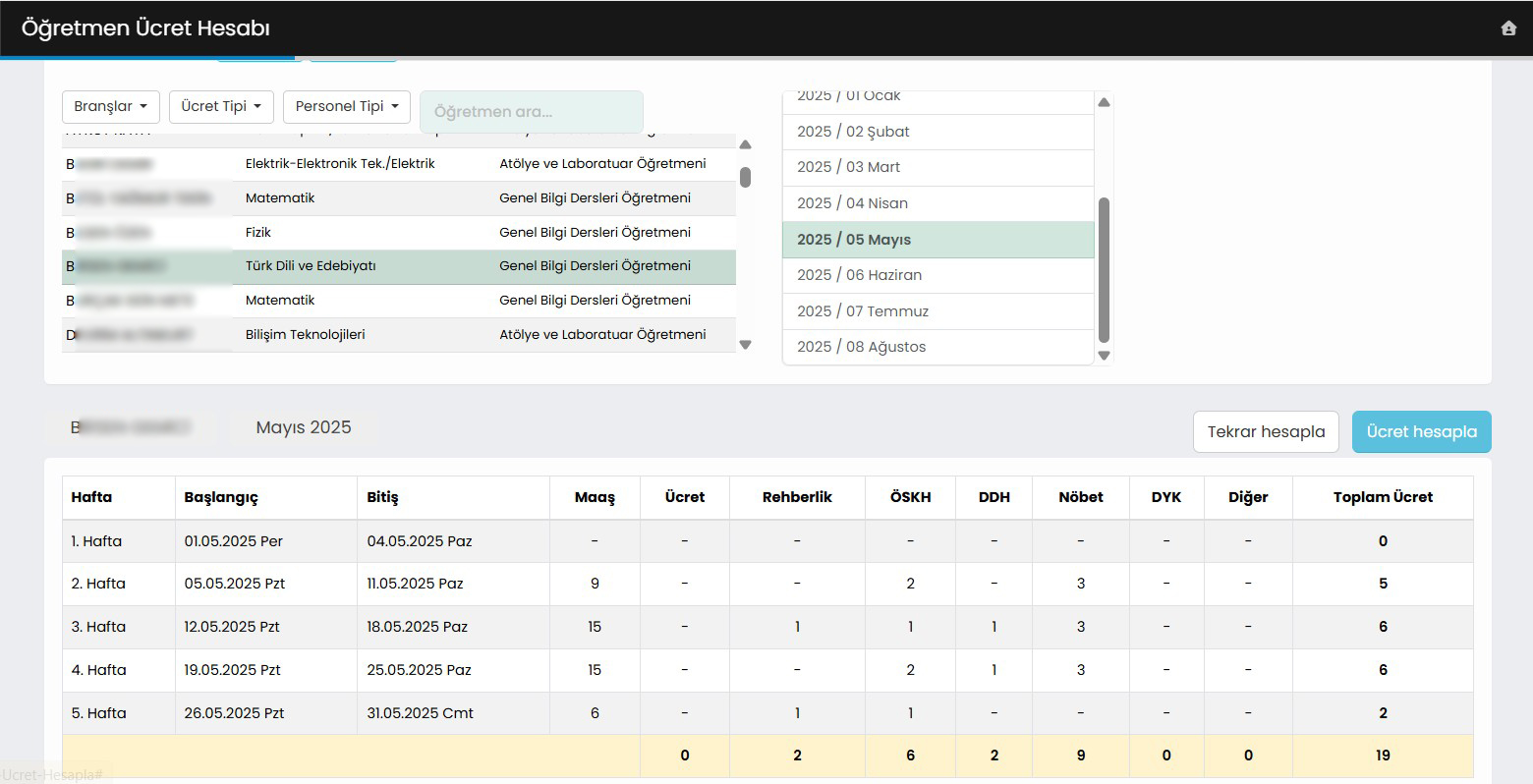
Task: Click the 1. Hafta row label
Action: (96, 541)
